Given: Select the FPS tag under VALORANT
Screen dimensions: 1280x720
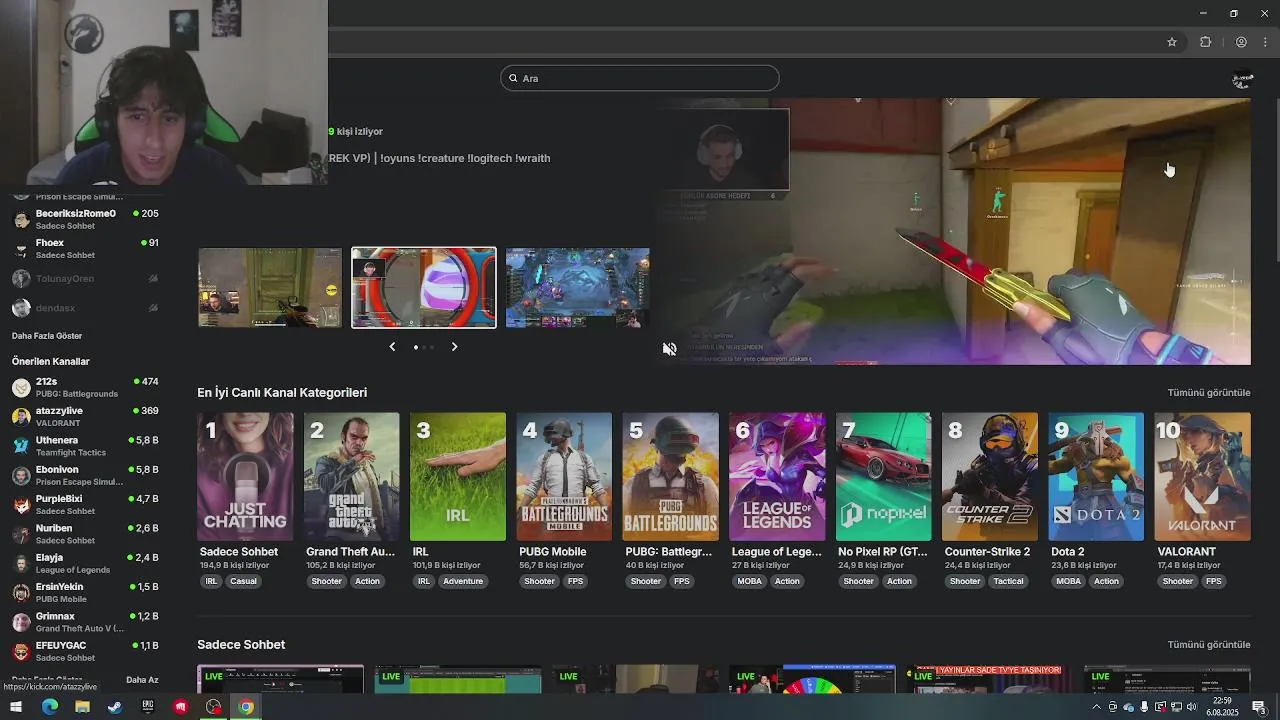Looking at the screenshot, I should point(1213,581).
